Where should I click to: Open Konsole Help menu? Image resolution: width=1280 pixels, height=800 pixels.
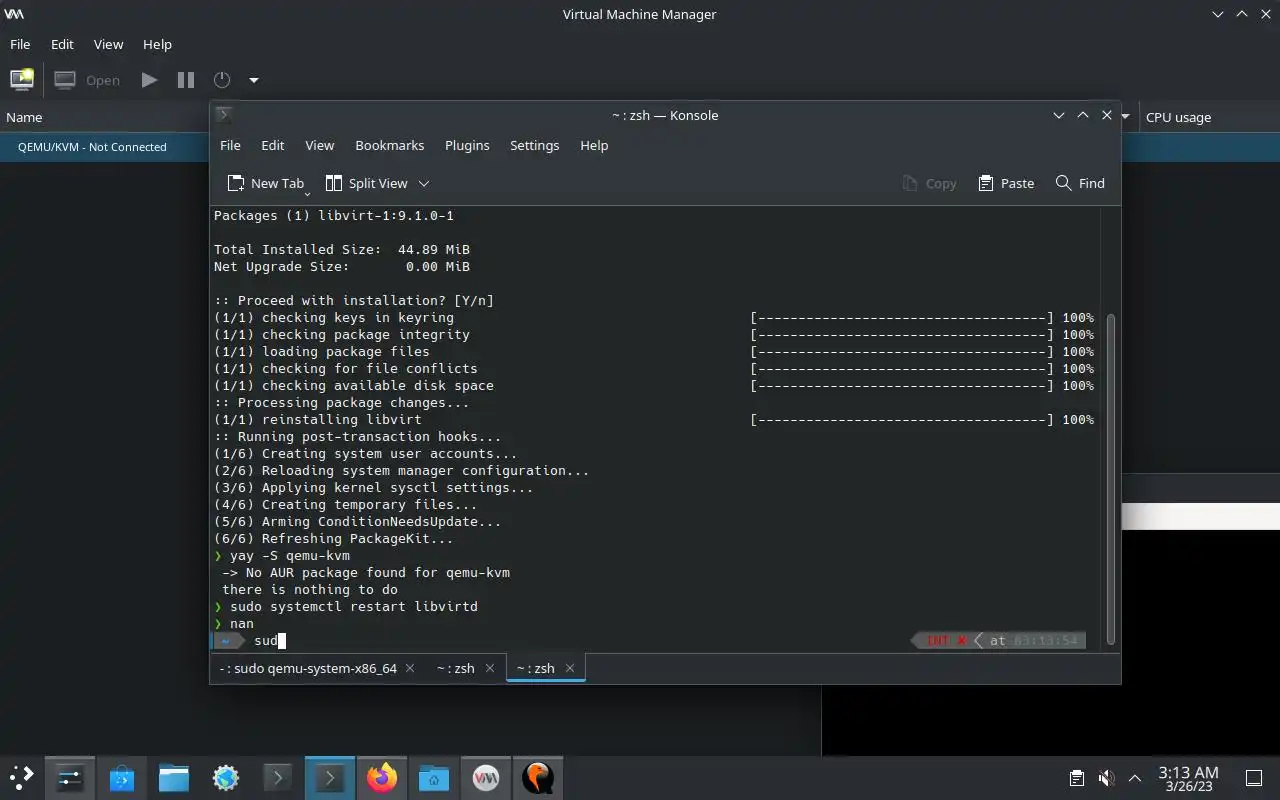click(x=594, y=145)
